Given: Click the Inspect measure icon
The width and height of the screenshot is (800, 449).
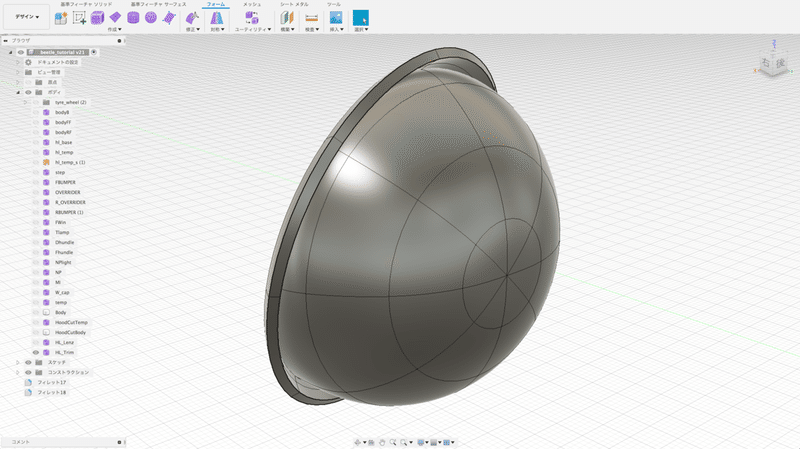Looking at the screenshot, I should [x=311, y=18].
